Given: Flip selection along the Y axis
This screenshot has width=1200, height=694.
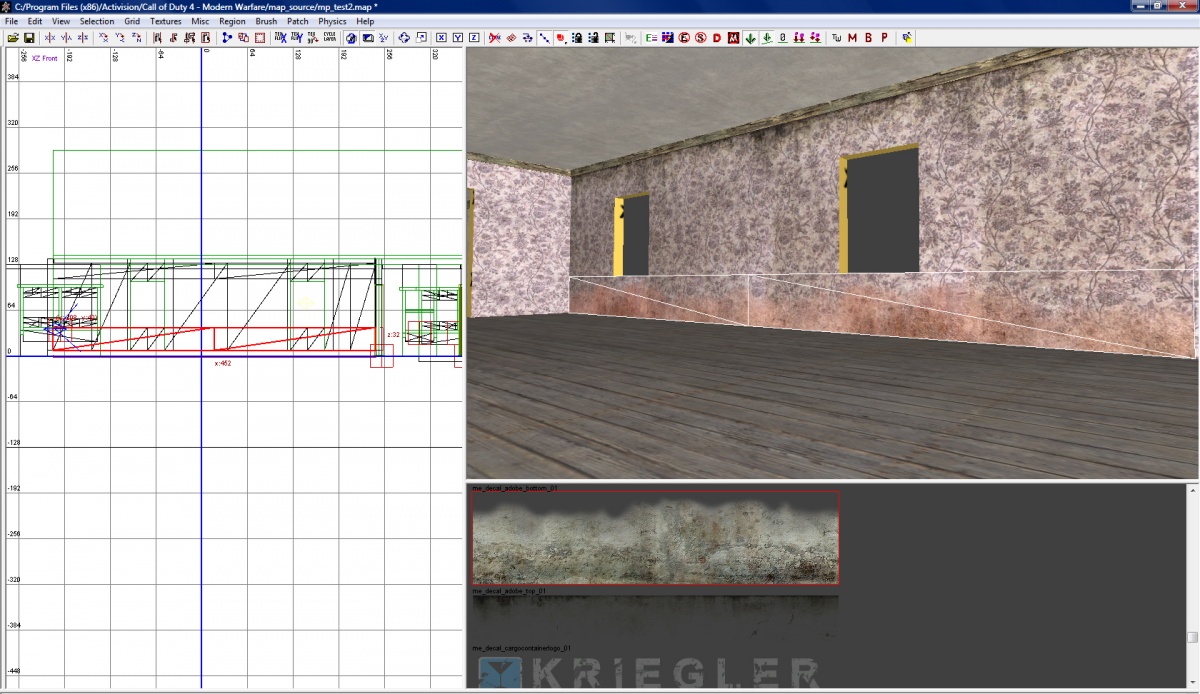Looking at the screenshot, I should pos(64,37).
